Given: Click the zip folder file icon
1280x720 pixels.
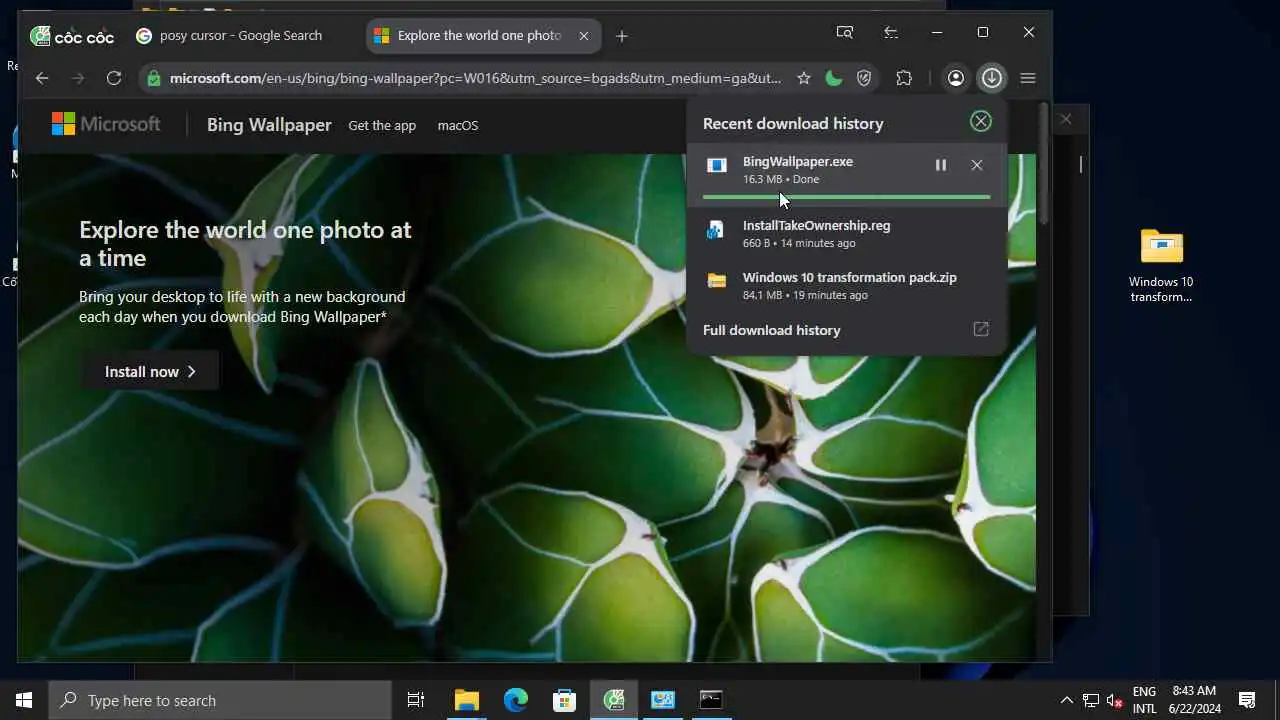Looking at the screenshot, I should tap(716, 281).
